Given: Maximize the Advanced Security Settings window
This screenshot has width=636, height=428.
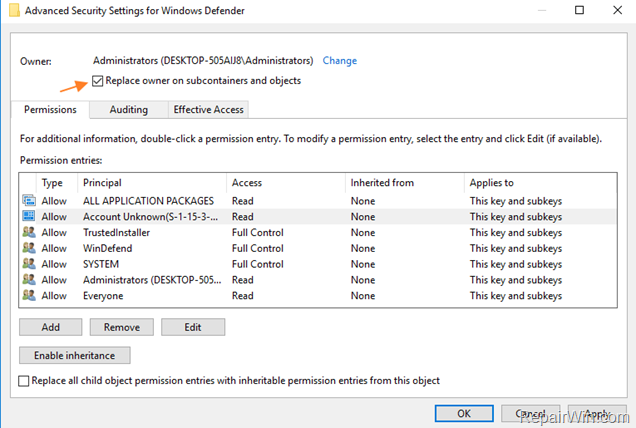Looking at the screenshot, I should [x=579, y=10].
